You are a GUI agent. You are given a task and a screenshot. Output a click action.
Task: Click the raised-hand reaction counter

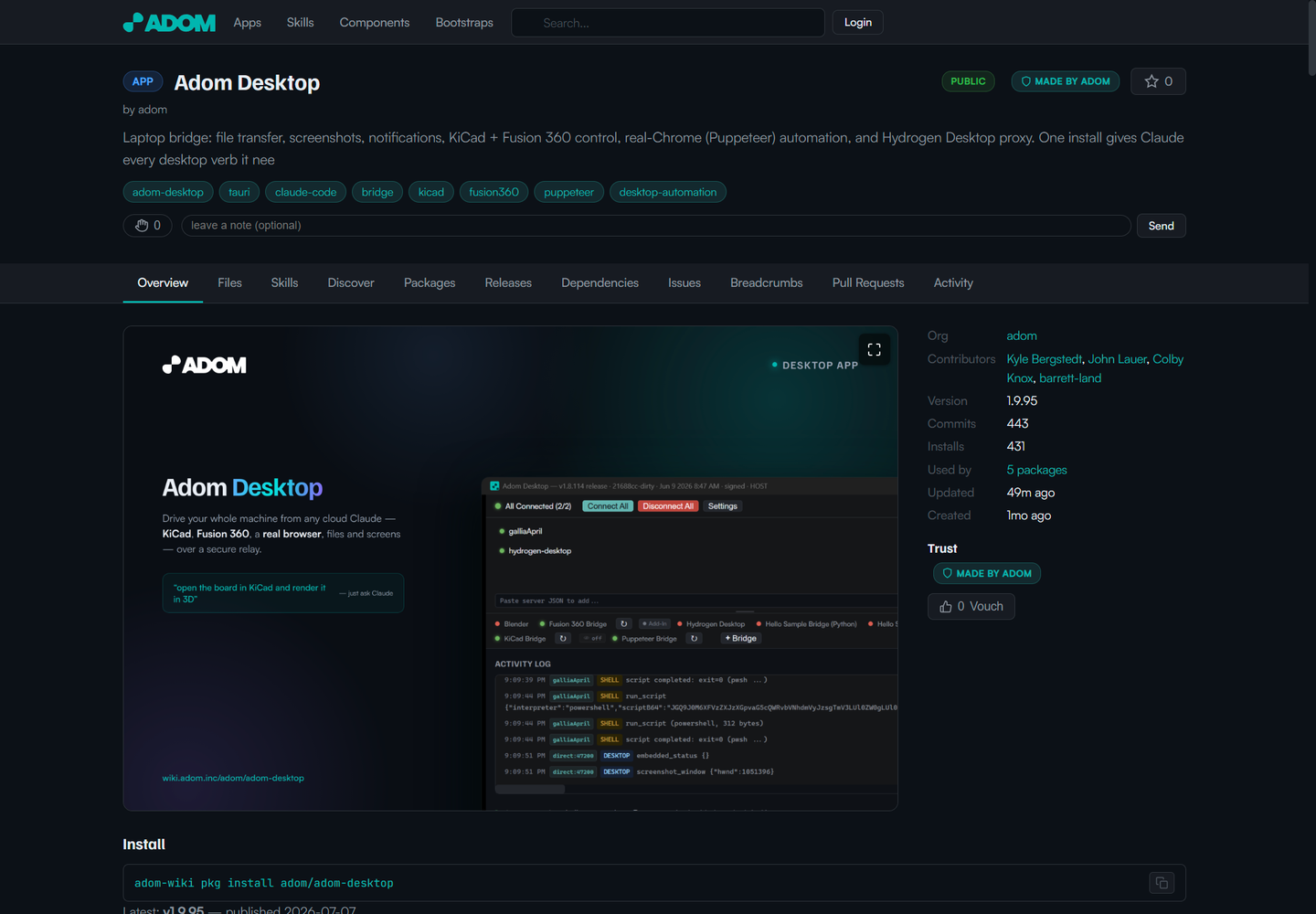click(147, 226)
